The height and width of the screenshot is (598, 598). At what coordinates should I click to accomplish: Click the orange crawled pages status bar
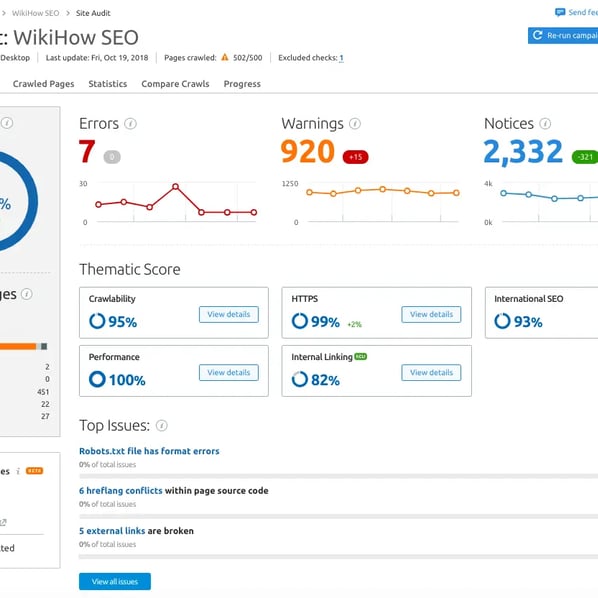pyautogui.click(x=18, y=346)
